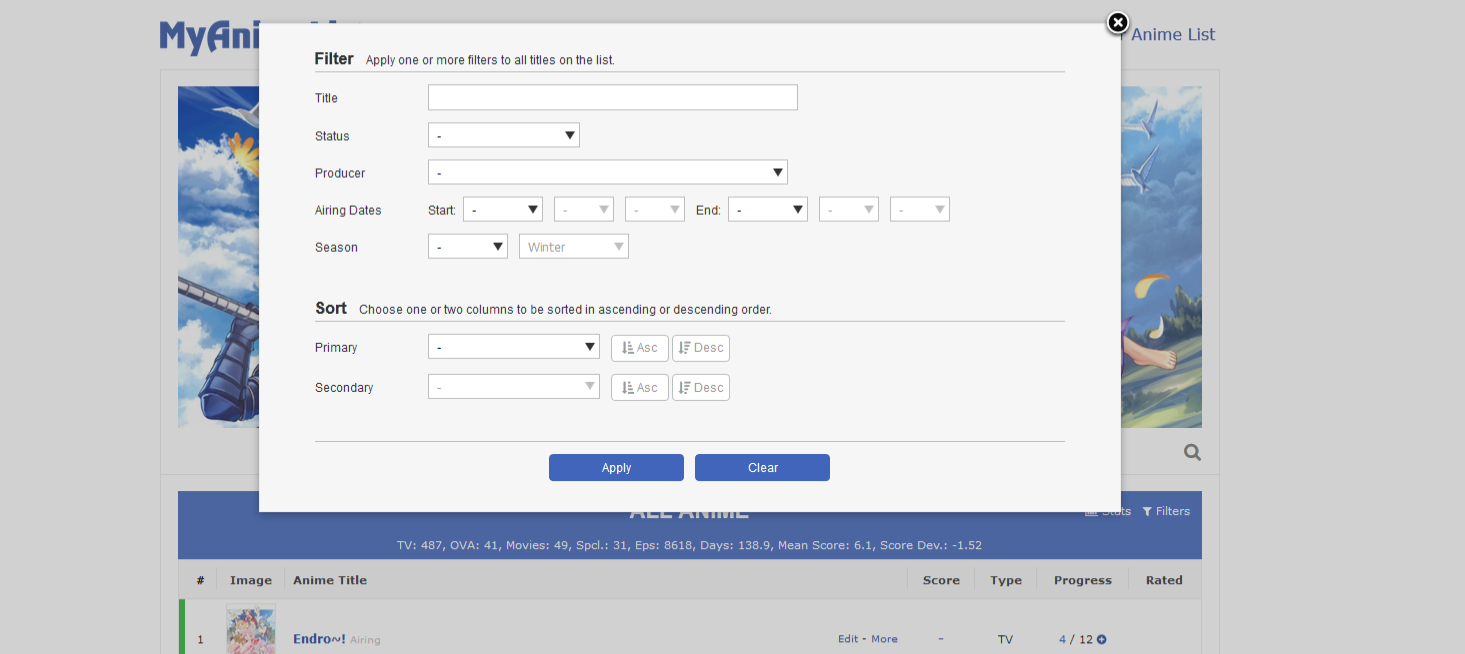Increment Endro~! episode progress with plus icon
The height and width of the screenshot is (654, 1465).
tap(1102, 640)
